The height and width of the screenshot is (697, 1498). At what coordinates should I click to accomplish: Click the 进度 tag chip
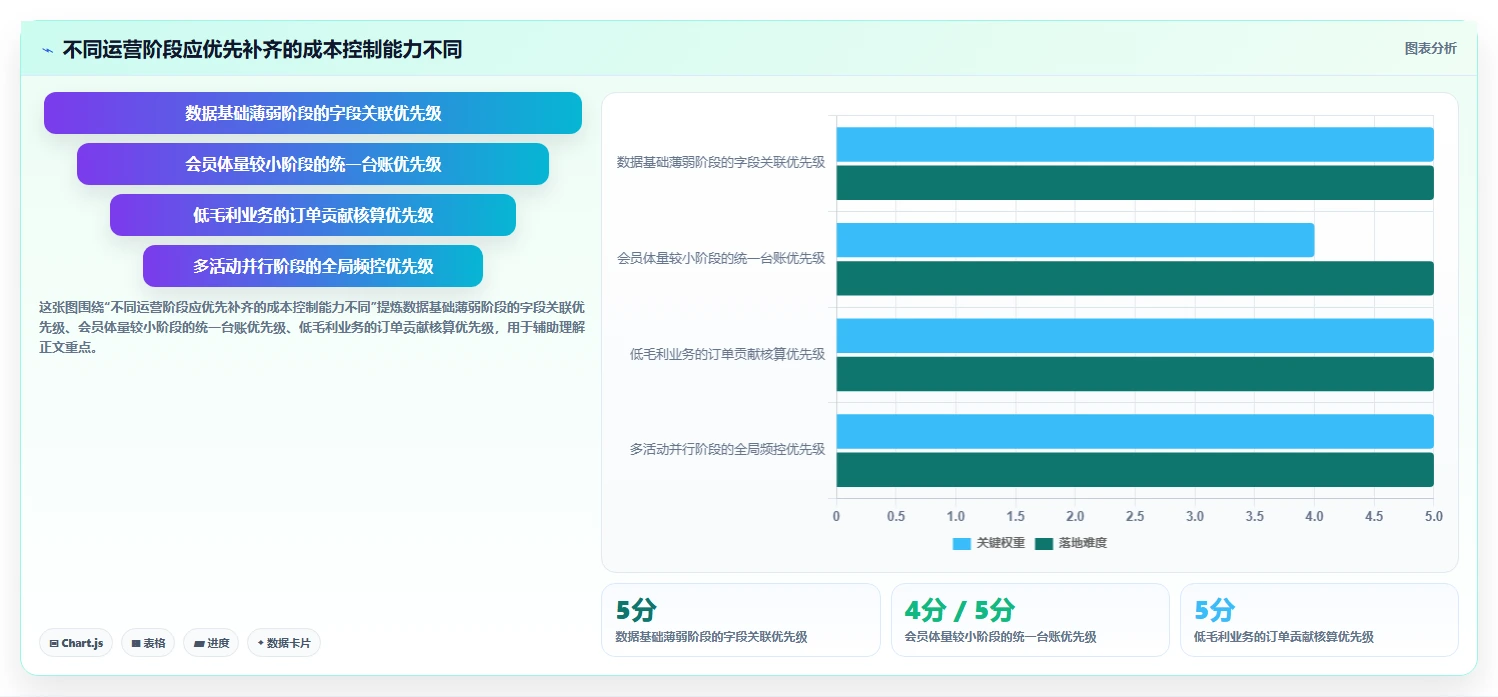pyautogui.click(x=211, y=643)
